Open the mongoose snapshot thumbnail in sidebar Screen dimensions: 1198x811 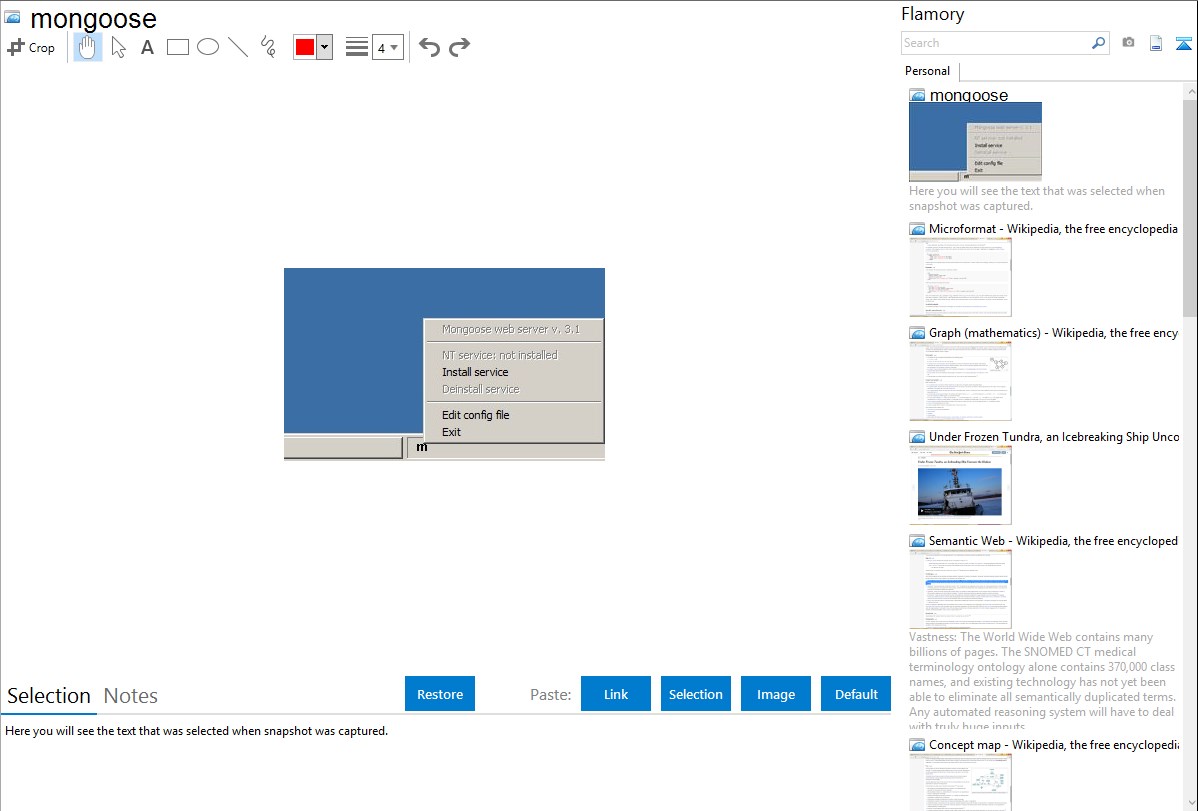[x=976, y=141]
